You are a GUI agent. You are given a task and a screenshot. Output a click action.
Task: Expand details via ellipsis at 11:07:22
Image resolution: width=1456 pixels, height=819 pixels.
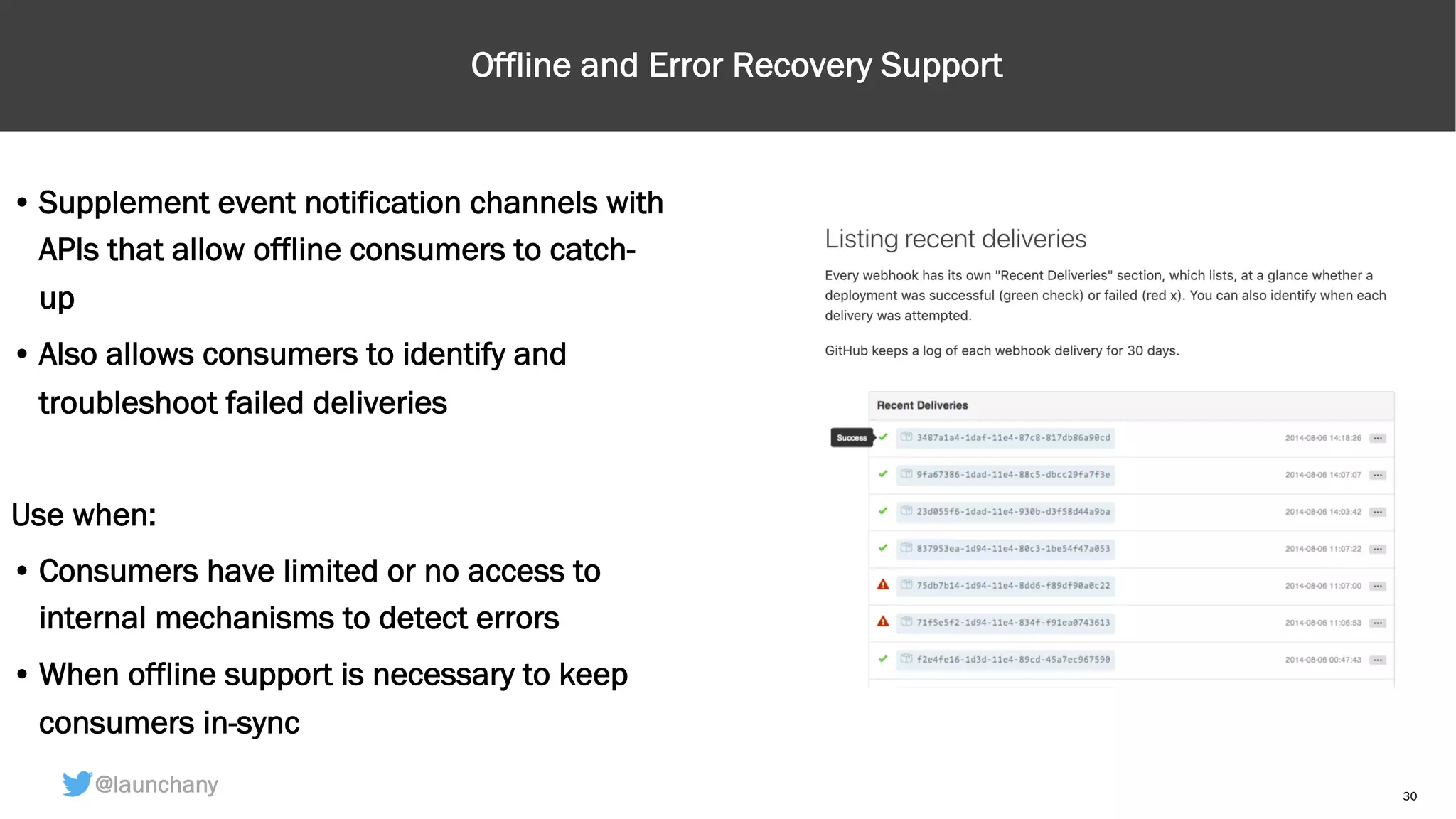pyautogui.click(x=1378, y=550)
